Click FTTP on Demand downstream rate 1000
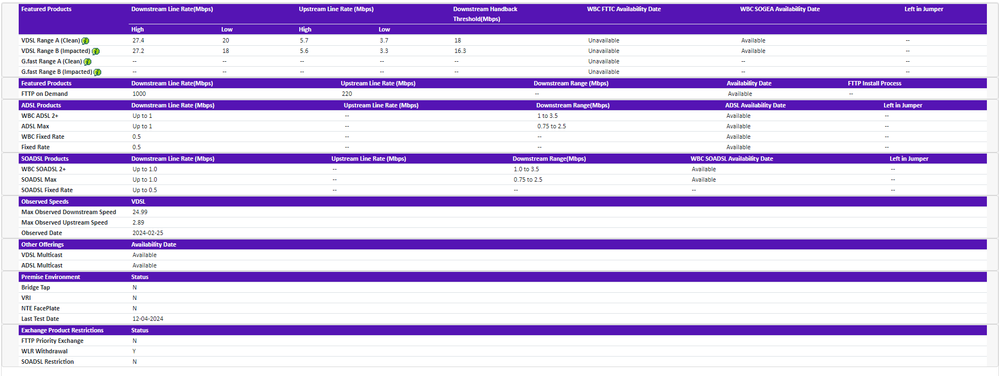The height and width of the screenshot is (376, 999). pos(139,94)
